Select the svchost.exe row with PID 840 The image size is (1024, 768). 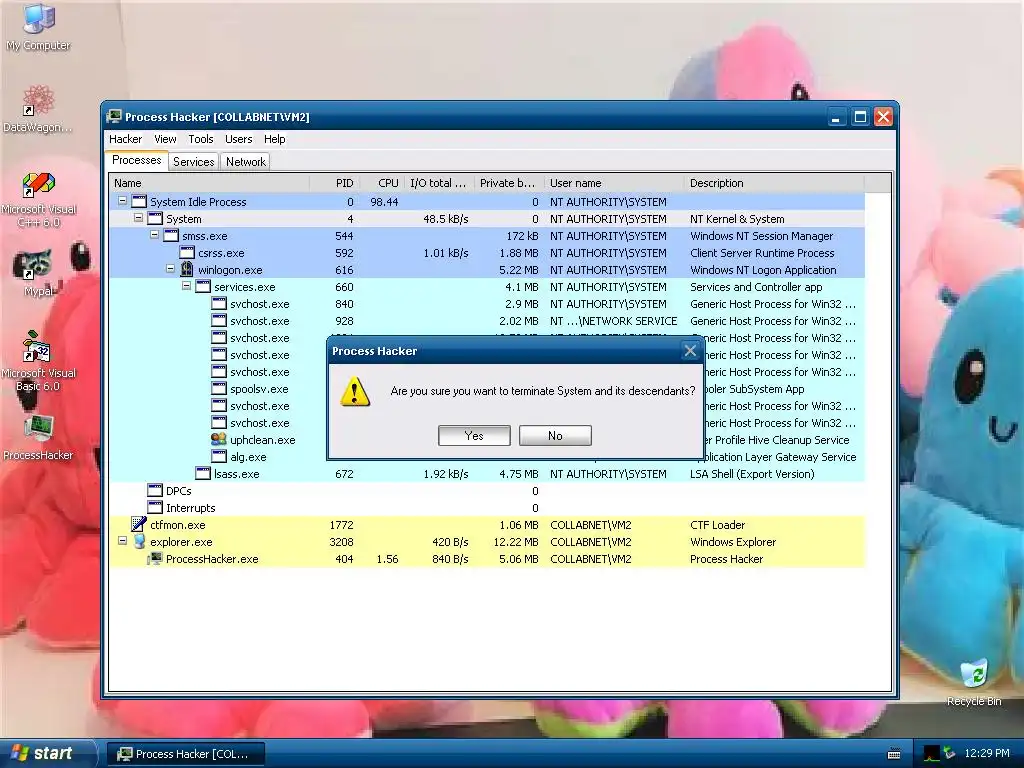coord(487,304)
